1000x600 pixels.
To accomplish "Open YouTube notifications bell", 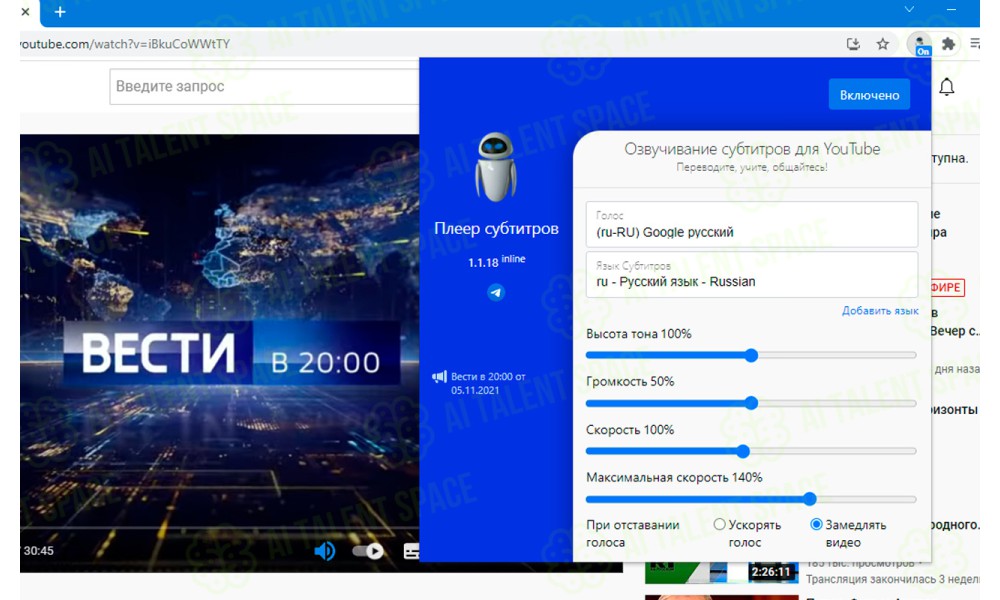I will 946,87.
